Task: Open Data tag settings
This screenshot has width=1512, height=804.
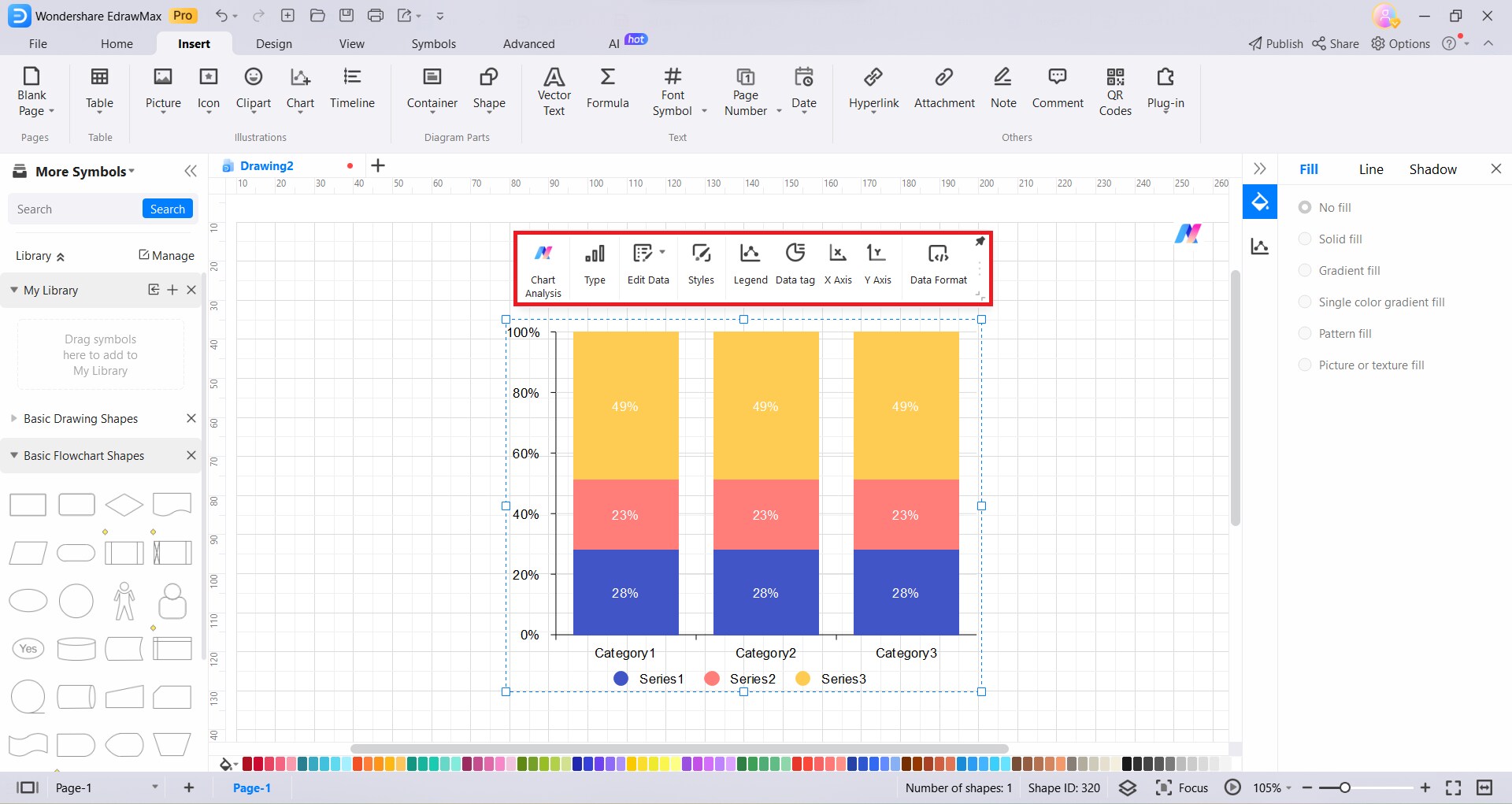Action: [795, 265]
